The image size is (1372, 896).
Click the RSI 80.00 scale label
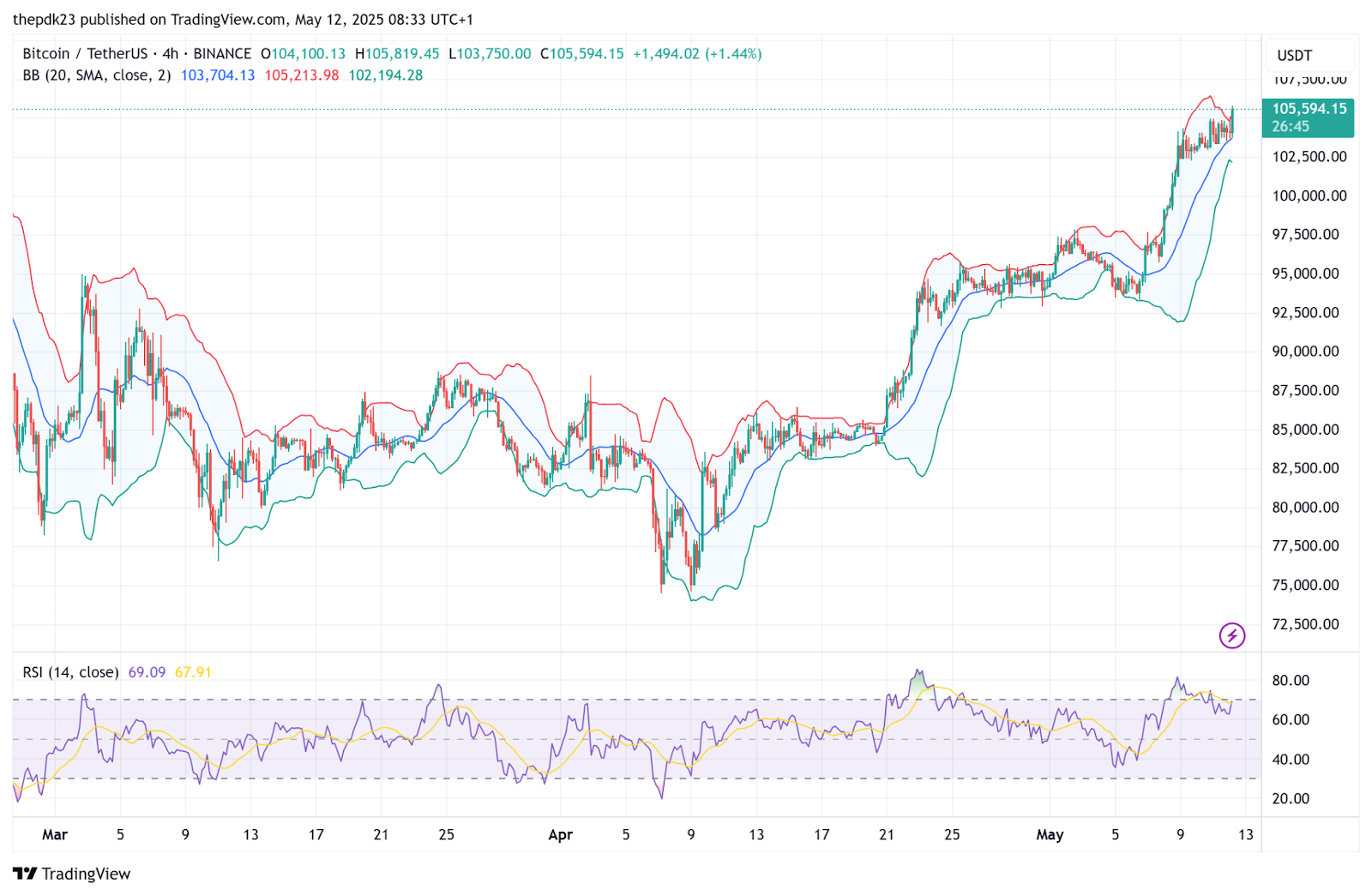(x=1291, y=680)
